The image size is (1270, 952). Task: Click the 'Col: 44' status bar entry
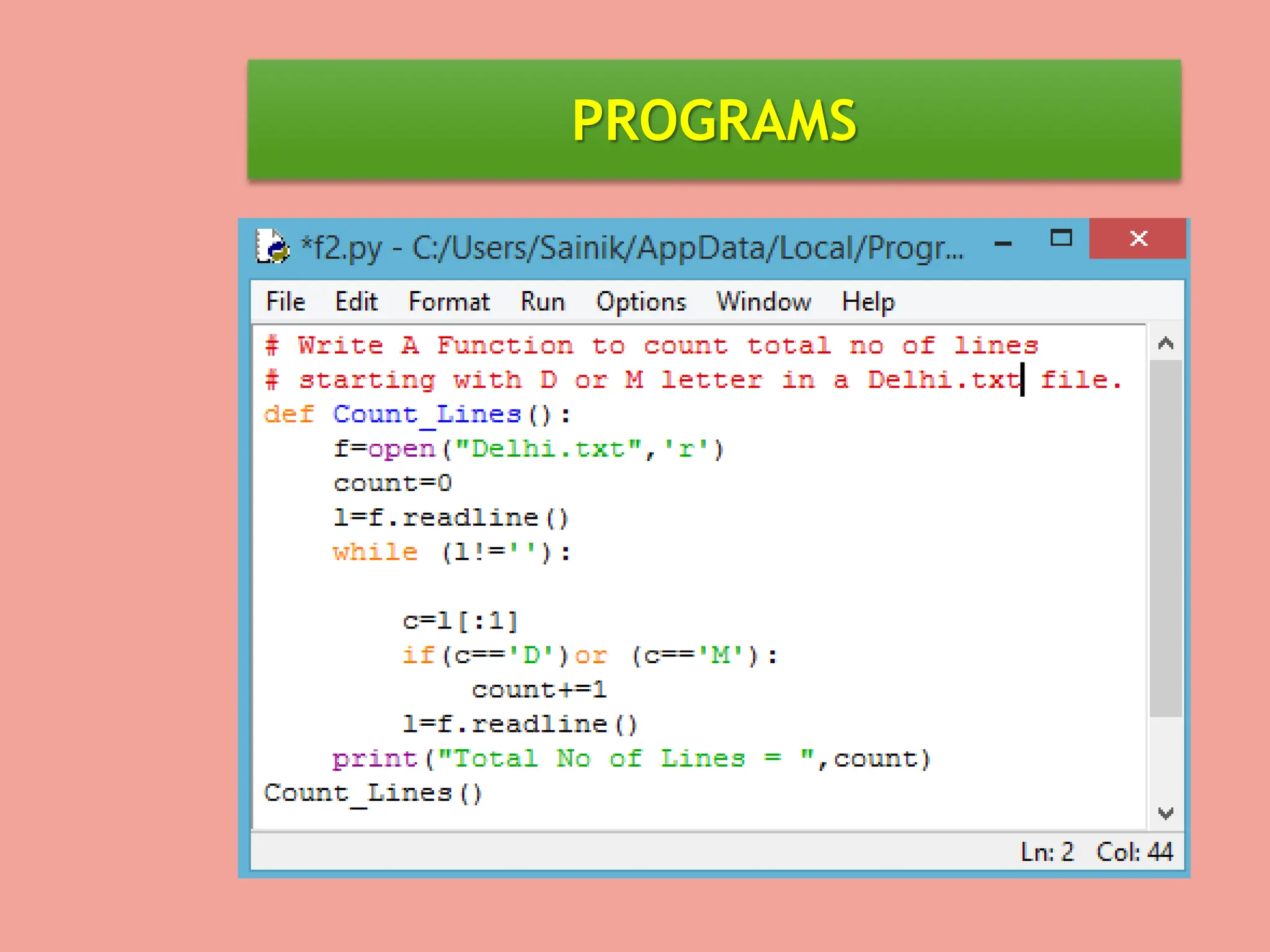pyautogui.click(x=1134, y=852)
